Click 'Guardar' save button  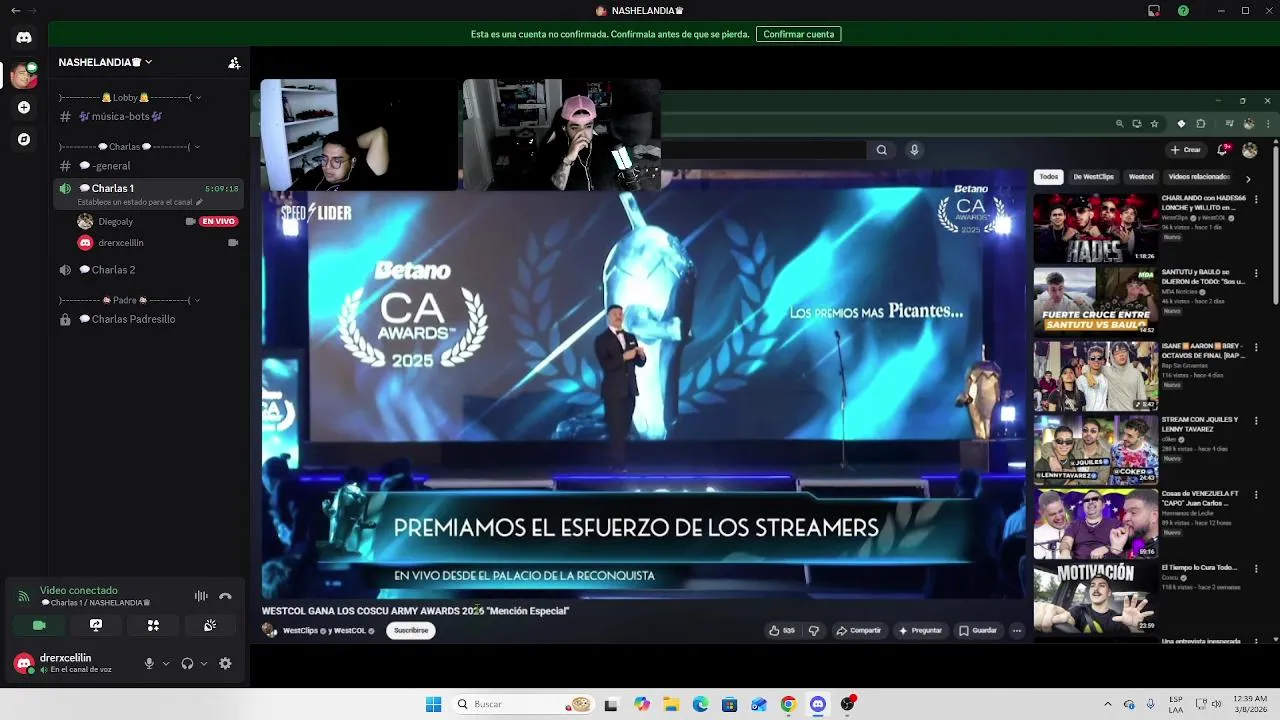coord(978,631)
